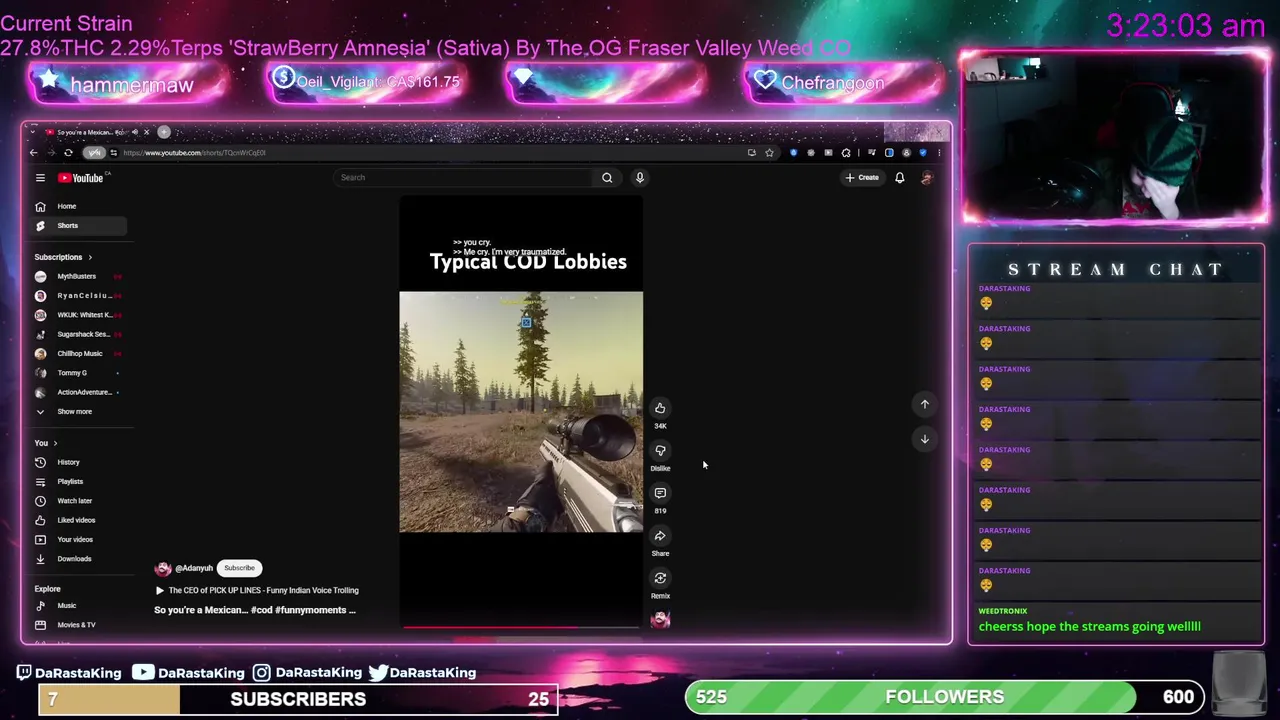Open the notifications bell

(x=899, y=178)
